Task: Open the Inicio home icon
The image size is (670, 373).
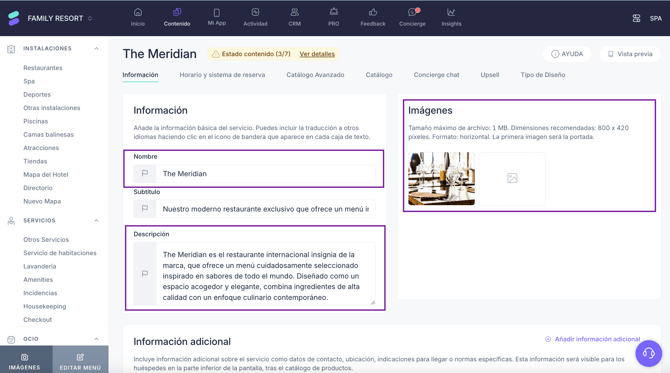Action: 138,12
